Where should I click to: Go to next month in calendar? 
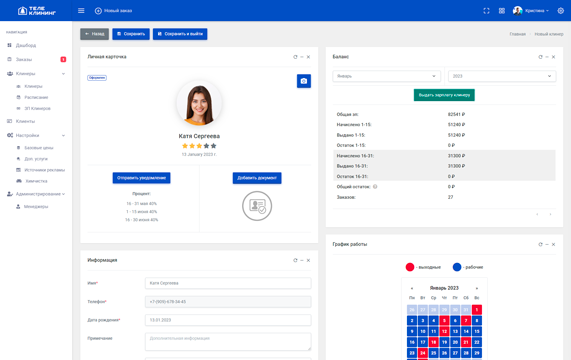[477, 288]
